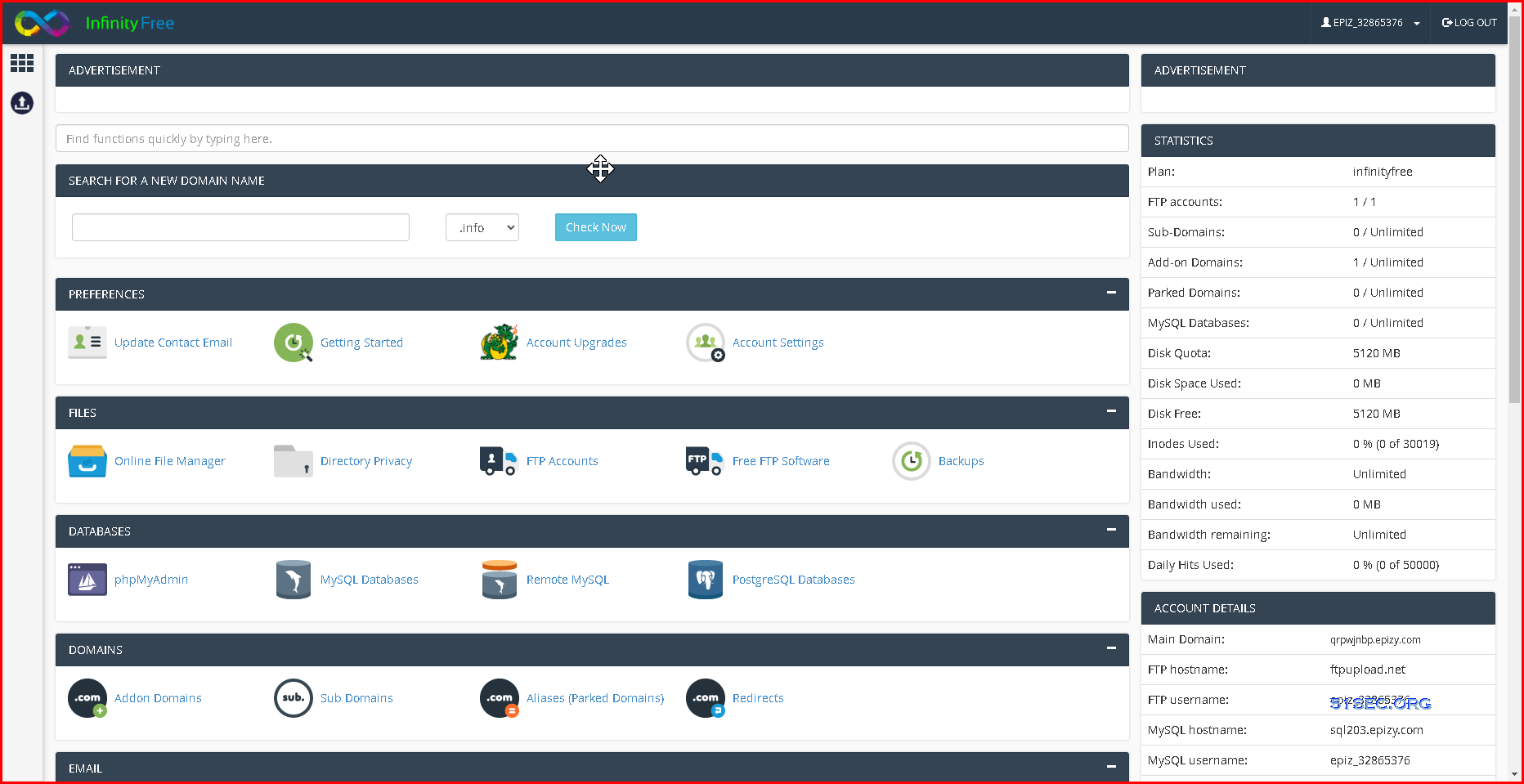This screenshot has height=784, width=1524.
Task: Open the Account Upgrades link
Action: (x=576, y=343)
